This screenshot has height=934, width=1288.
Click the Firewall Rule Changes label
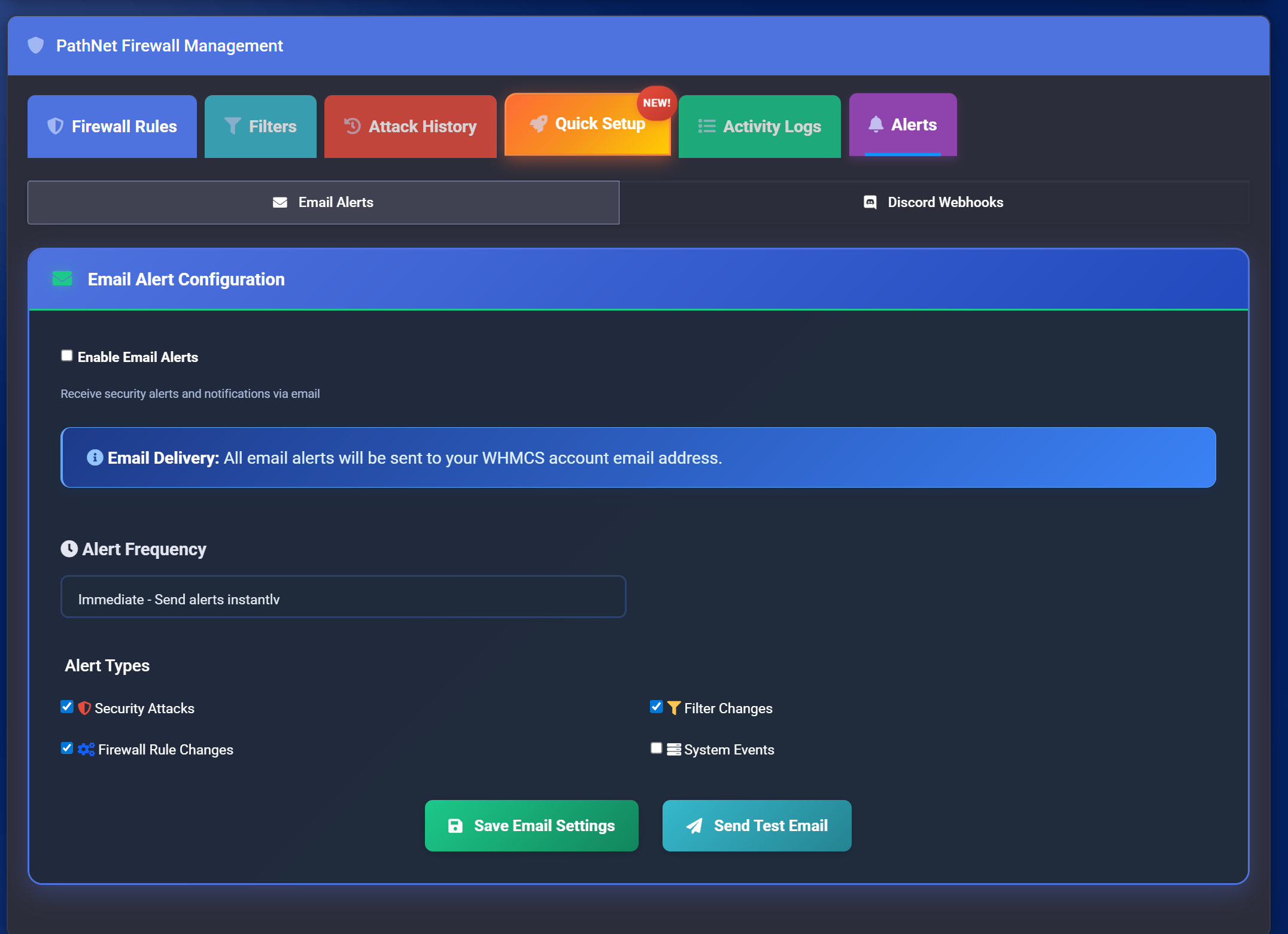[x=166, y=750]
